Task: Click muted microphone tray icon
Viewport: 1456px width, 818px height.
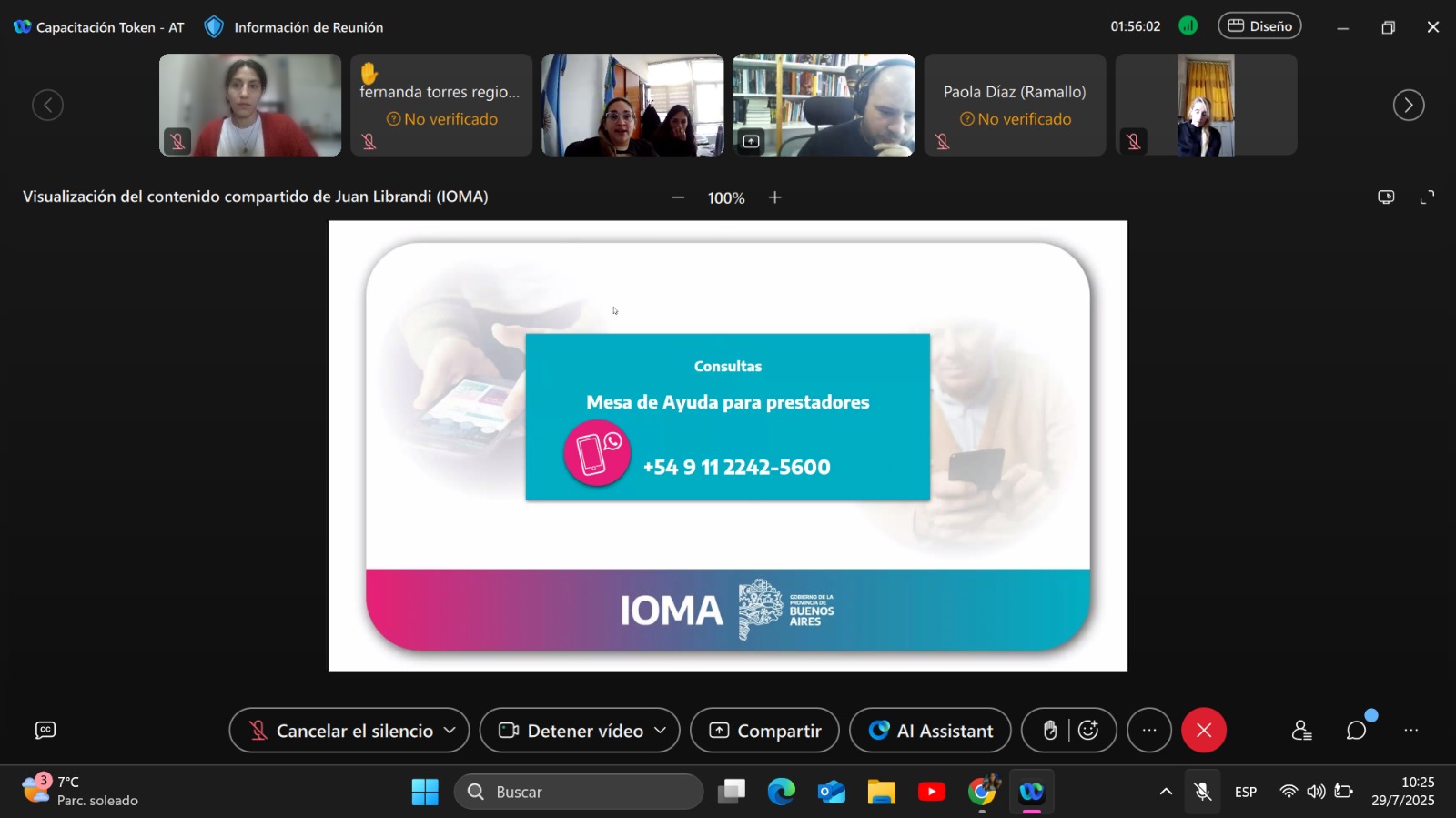Action: point(1203,792)
